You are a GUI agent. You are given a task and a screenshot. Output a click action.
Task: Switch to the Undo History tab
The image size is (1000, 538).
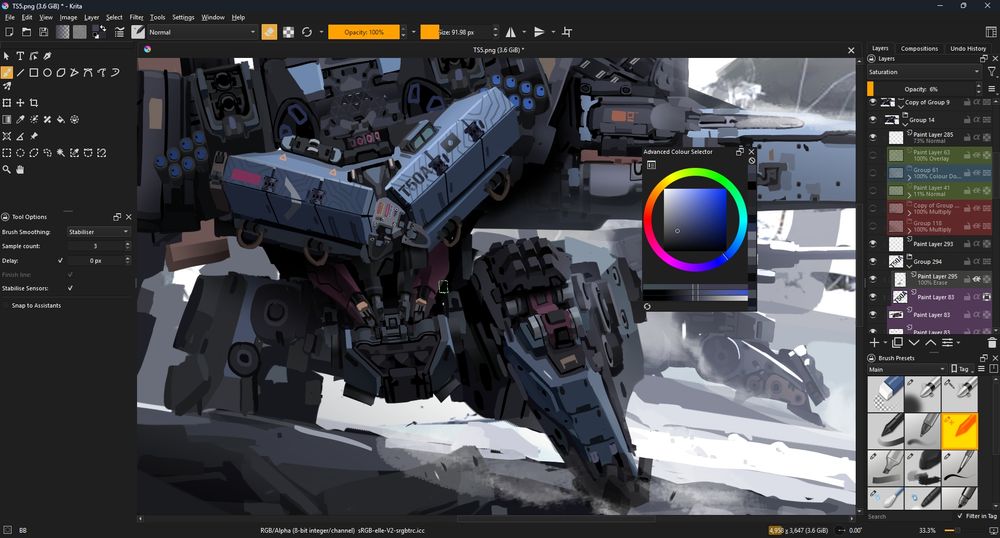point(967,48)
